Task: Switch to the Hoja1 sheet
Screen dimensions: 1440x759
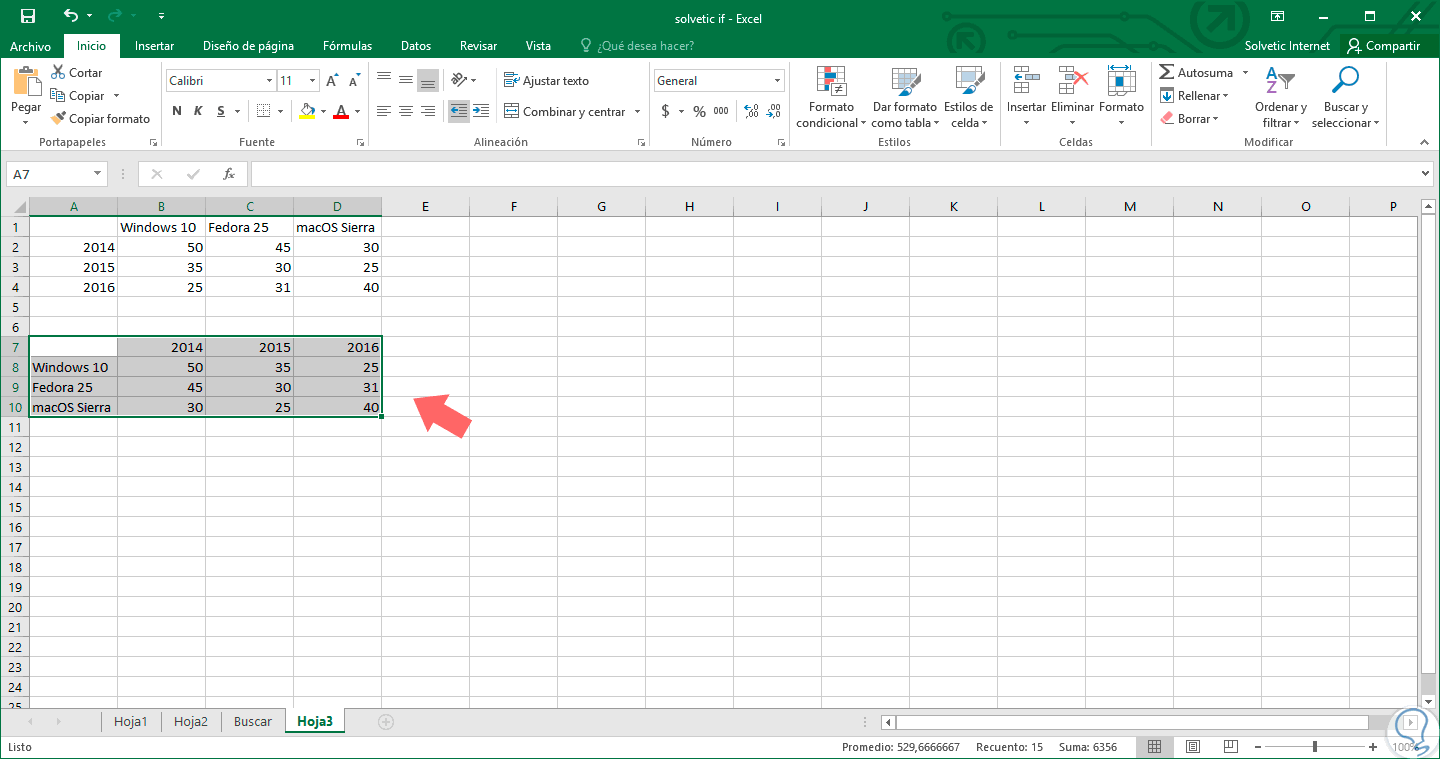Action: click(131, 722)
